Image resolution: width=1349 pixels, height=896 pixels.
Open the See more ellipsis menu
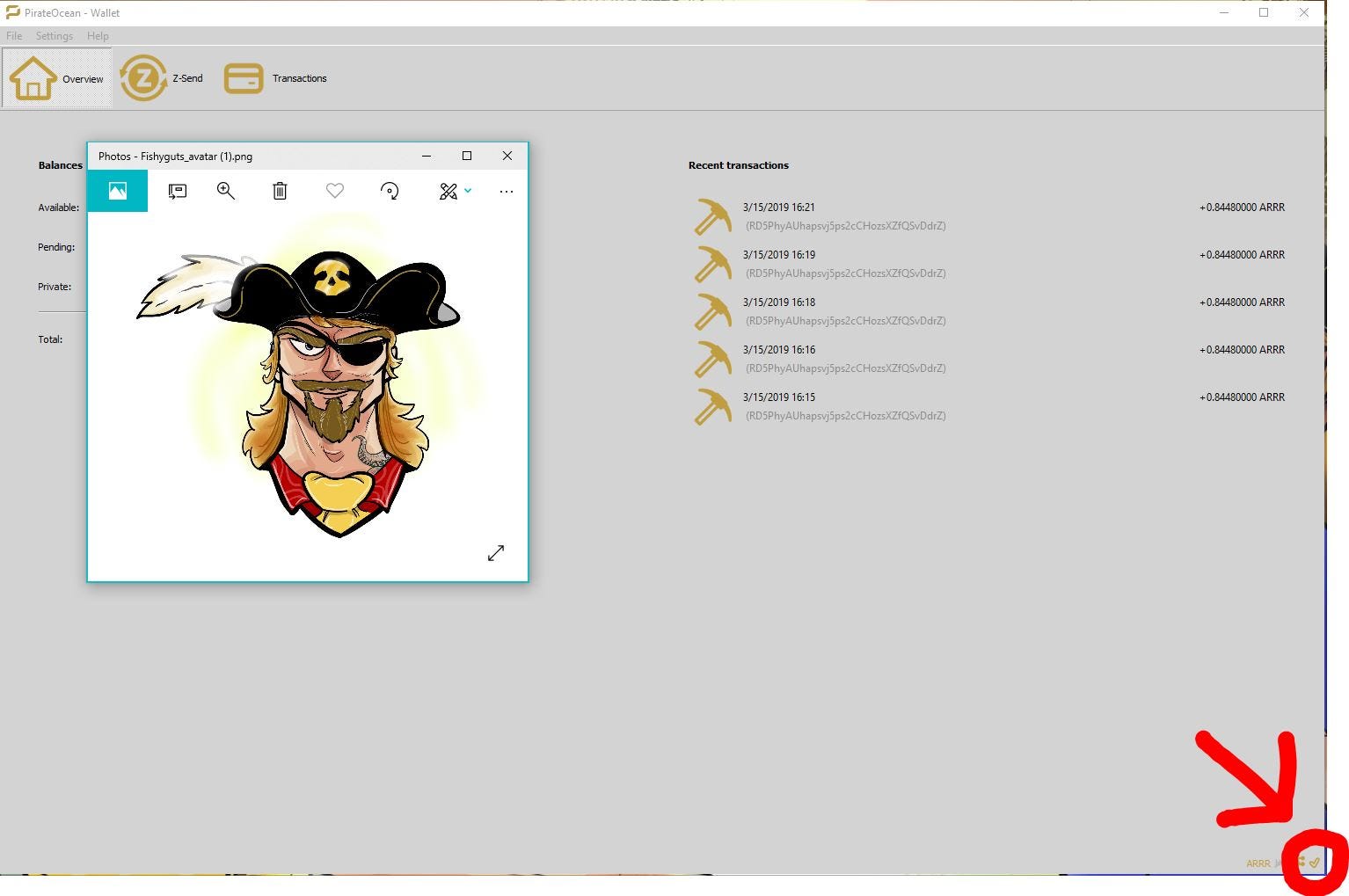(506, 191)
